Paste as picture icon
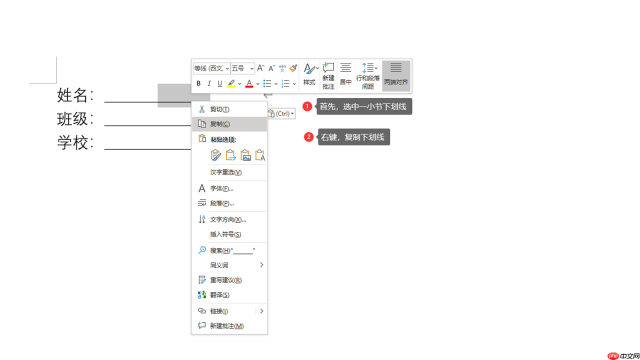 [245, 155]
